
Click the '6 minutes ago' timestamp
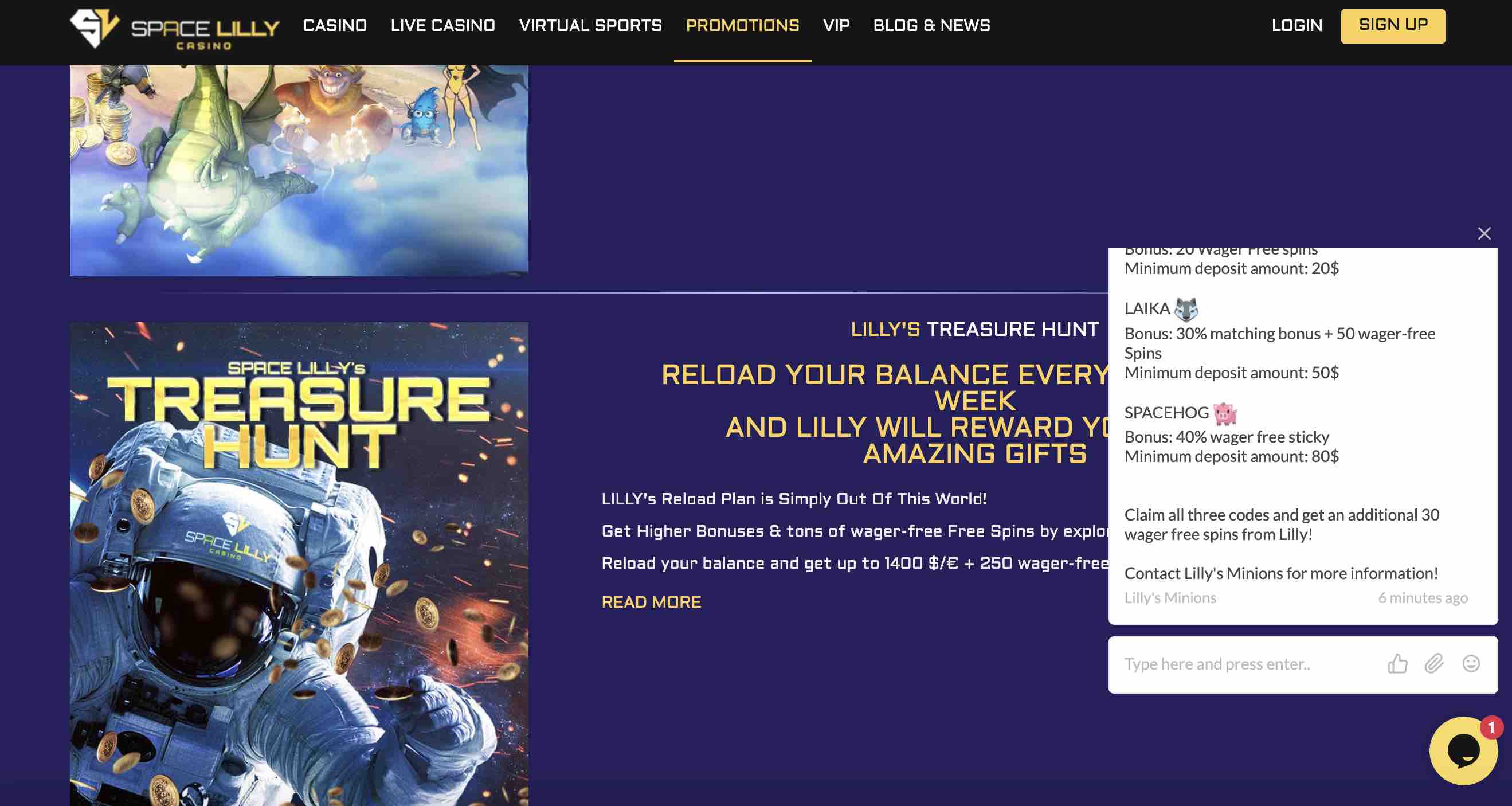pyautogui.click(x=1423, y=597)
